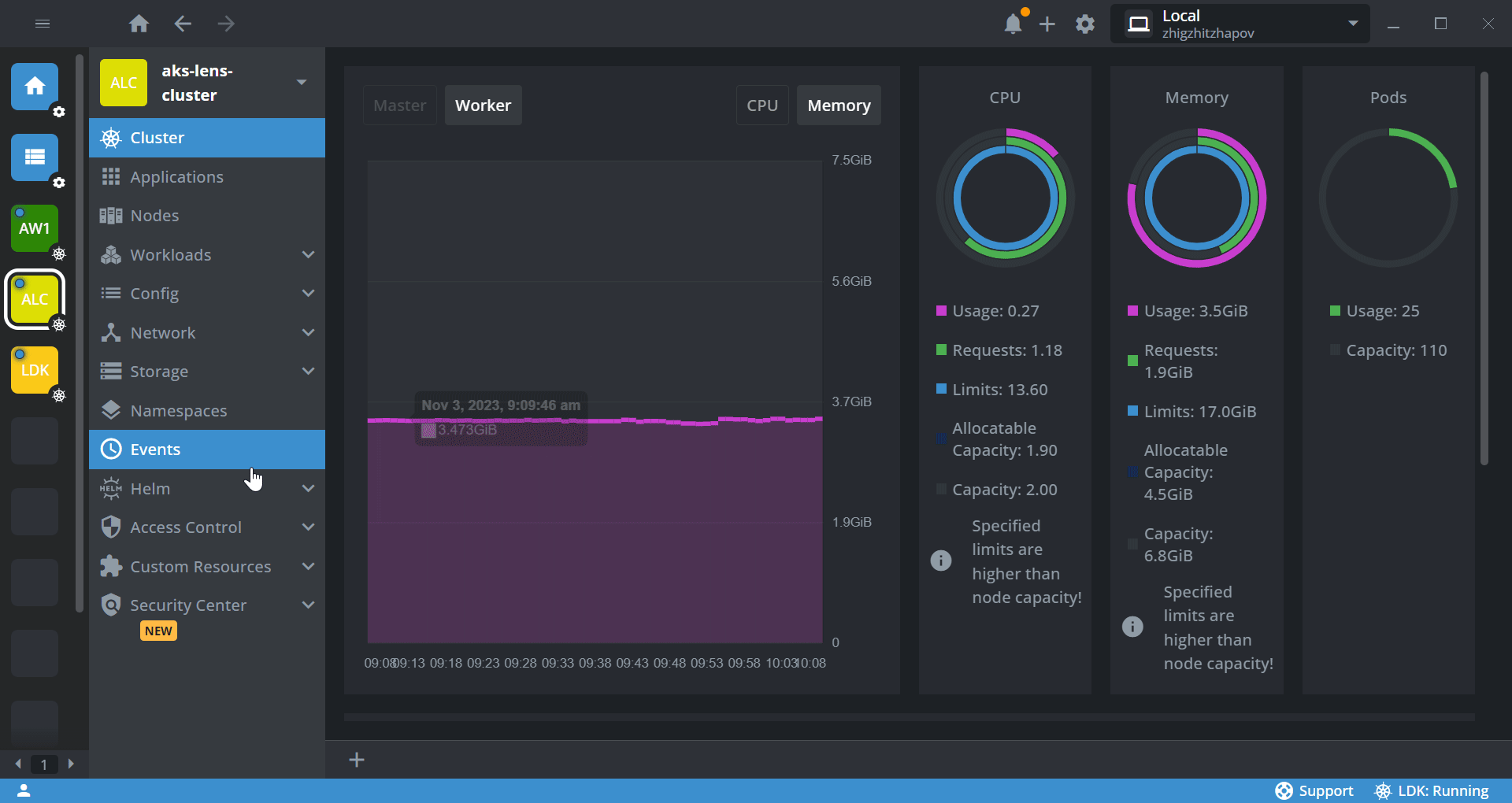
Task: Switch metrics view to CPU
Action: coord(762,105)
